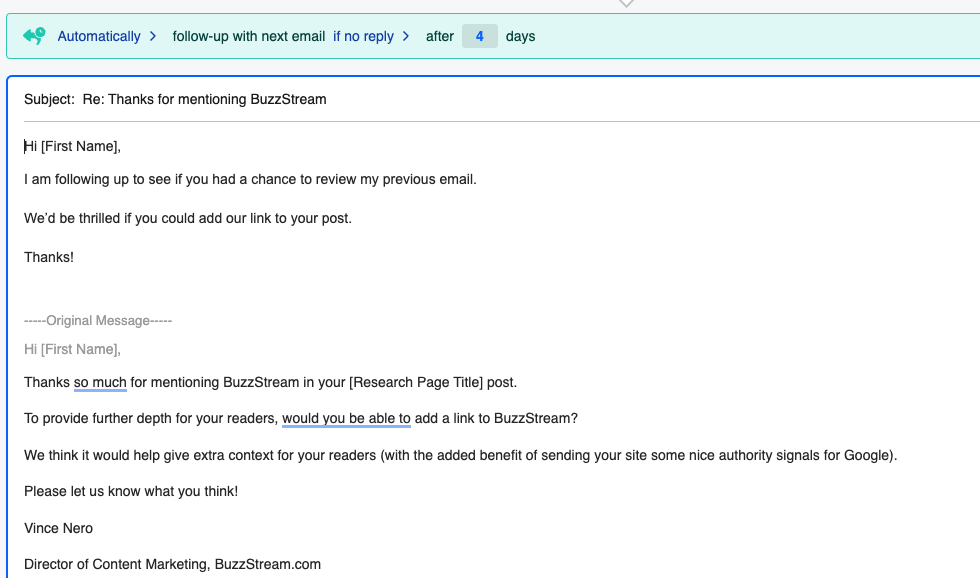Click the green follow-up reply arrow icon
Image resolution: width=980 pixels, height=578 pixels.
34,36
